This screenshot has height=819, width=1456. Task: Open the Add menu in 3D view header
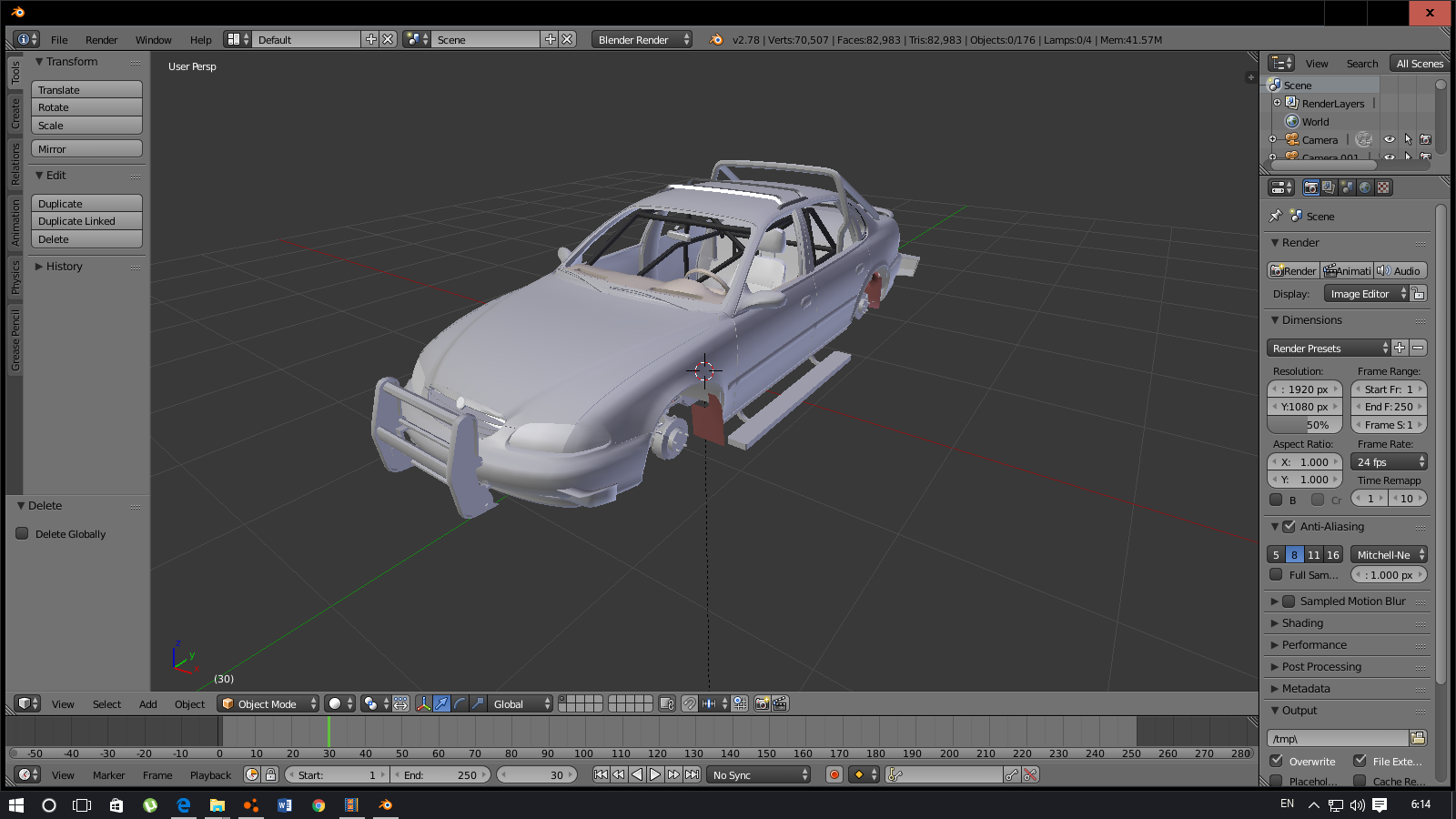147,704
